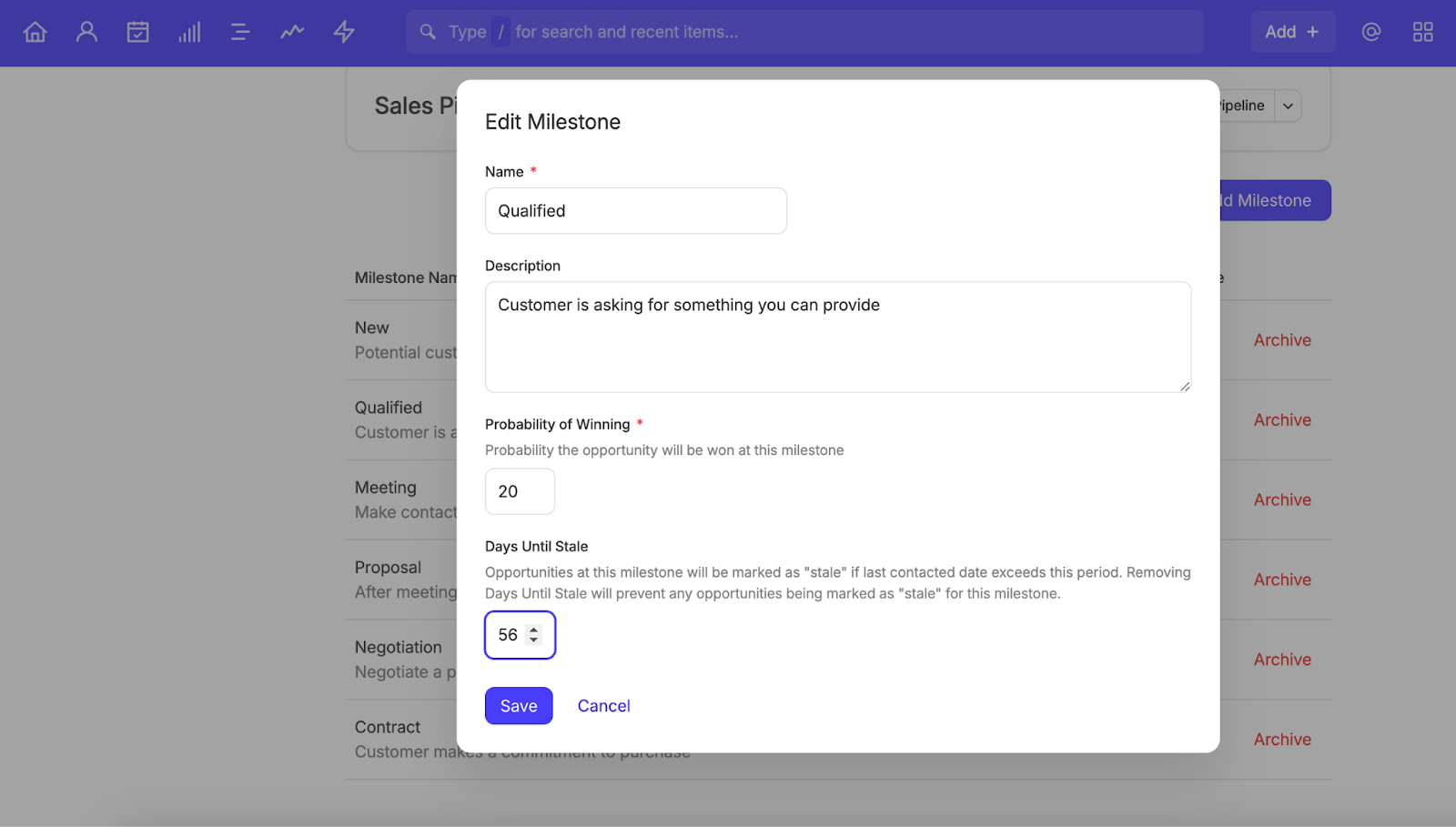Screen dimensions: 1456x827
Task: Archive the Meeting milestone
Action: click(x=1282, y=500)
